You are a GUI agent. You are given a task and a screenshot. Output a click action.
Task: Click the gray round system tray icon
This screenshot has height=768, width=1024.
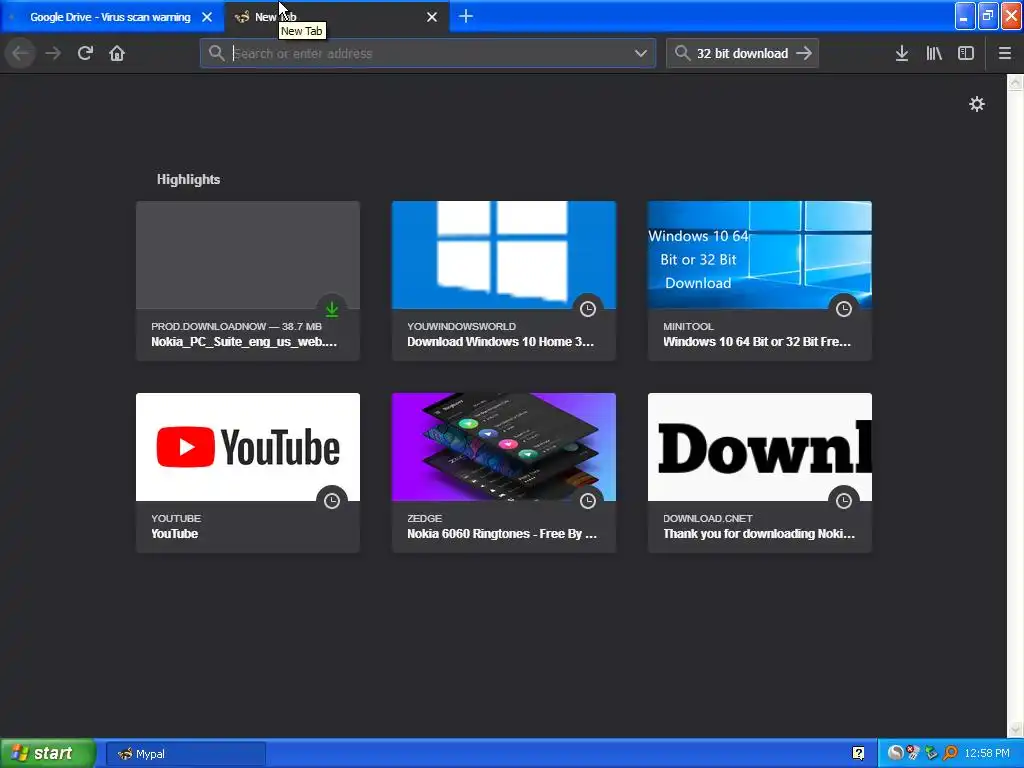click(895, 754)
